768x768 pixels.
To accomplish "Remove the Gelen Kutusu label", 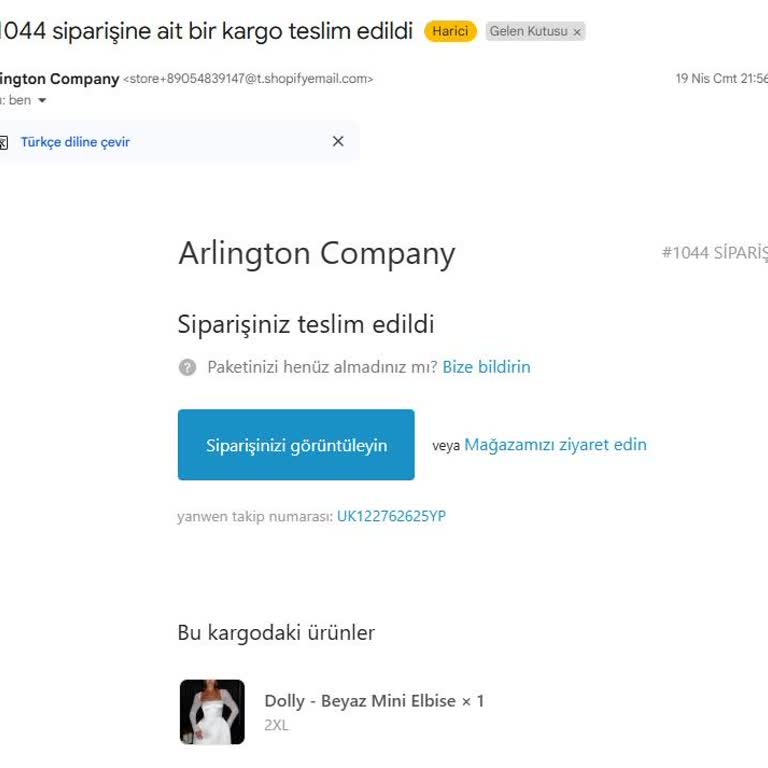I will 577,32.
